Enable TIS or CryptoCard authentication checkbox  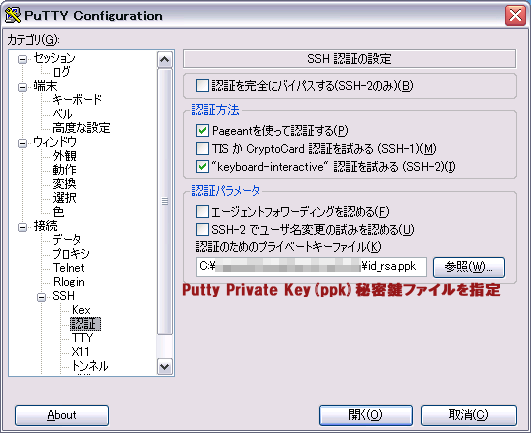tap(202, 148)
